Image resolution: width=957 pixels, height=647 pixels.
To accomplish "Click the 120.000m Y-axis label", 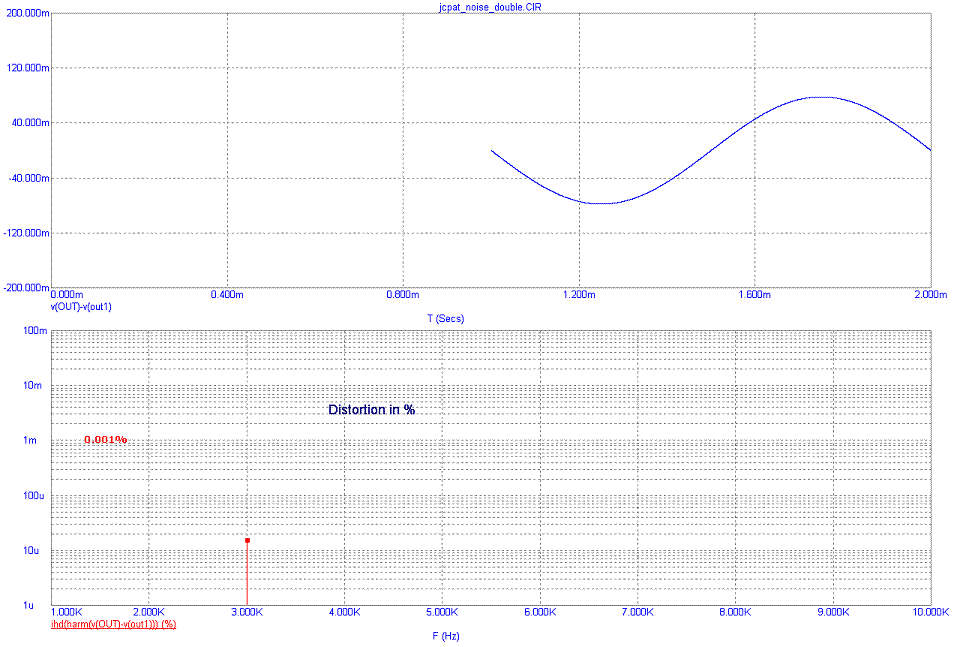I will point(28,68).
